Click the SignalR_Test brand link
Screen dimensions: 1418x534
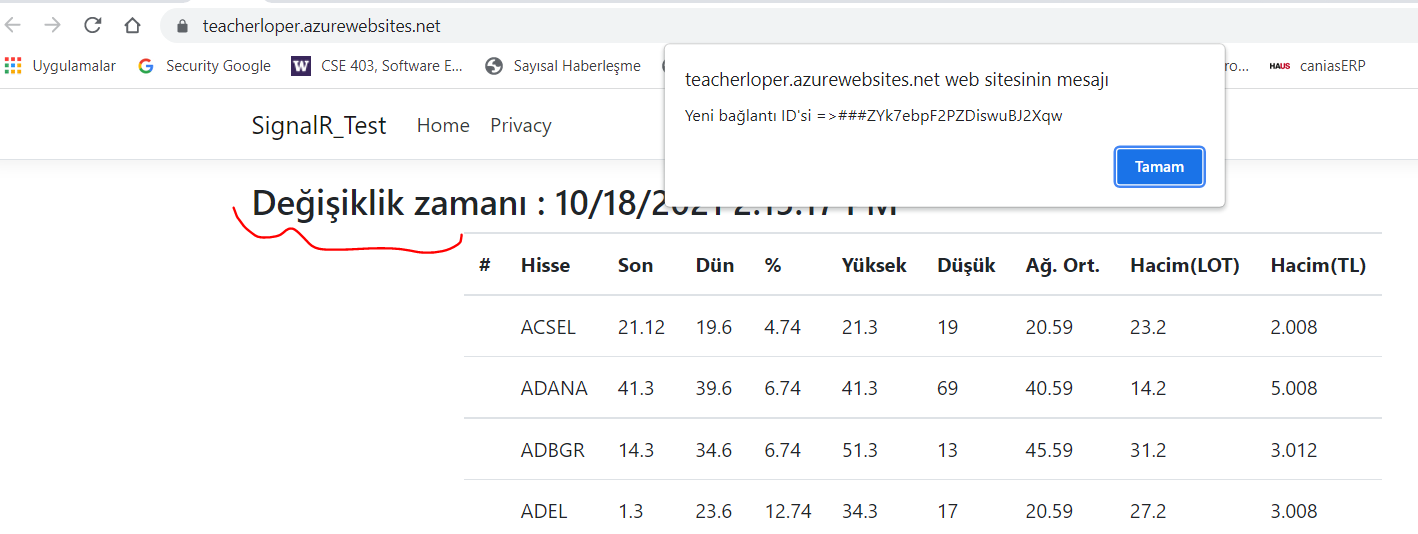pyautogui.click(x=319, y=126)
